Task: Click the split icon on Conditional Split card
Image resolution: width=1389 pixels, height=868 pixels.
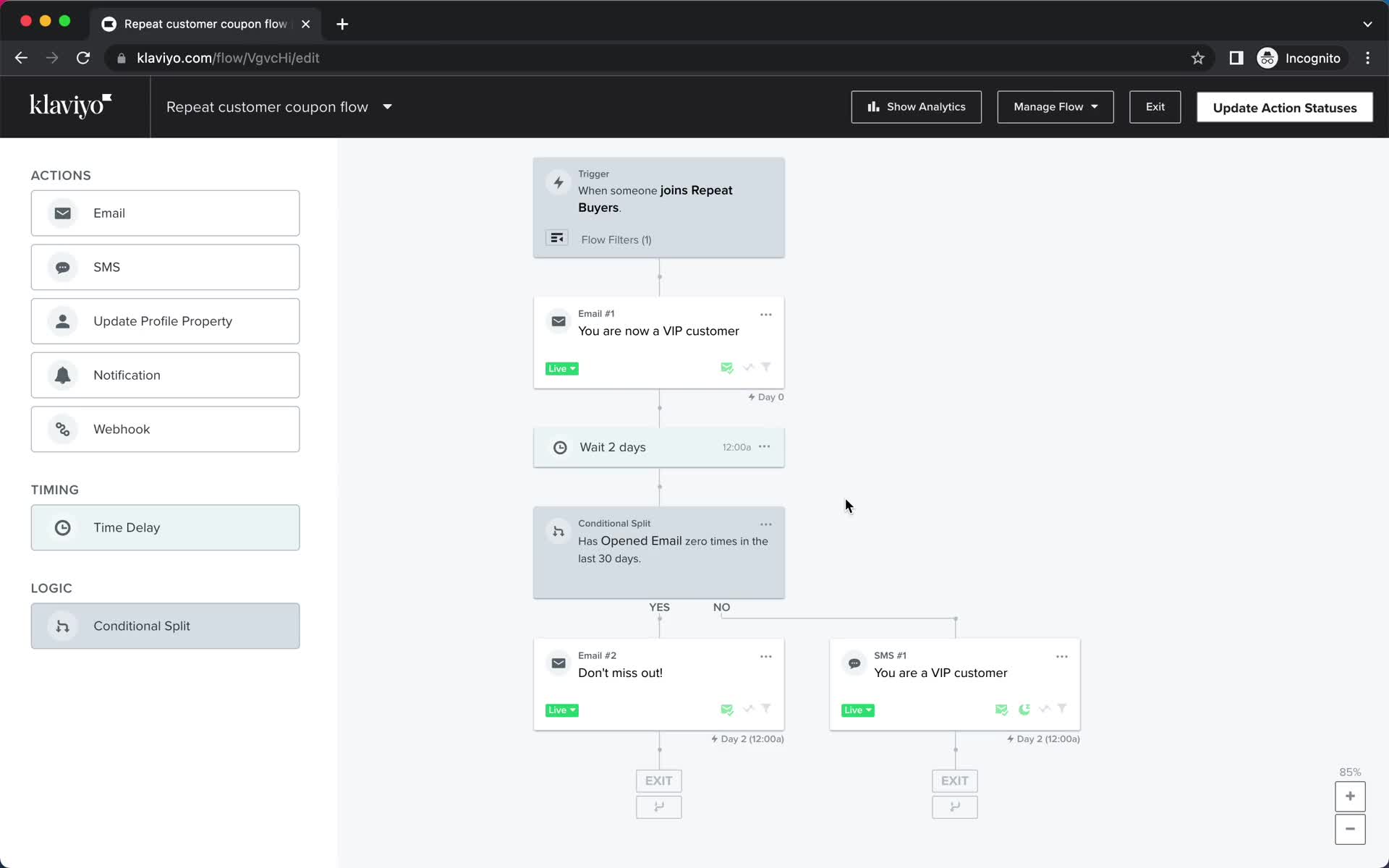Action: point(558,532)
